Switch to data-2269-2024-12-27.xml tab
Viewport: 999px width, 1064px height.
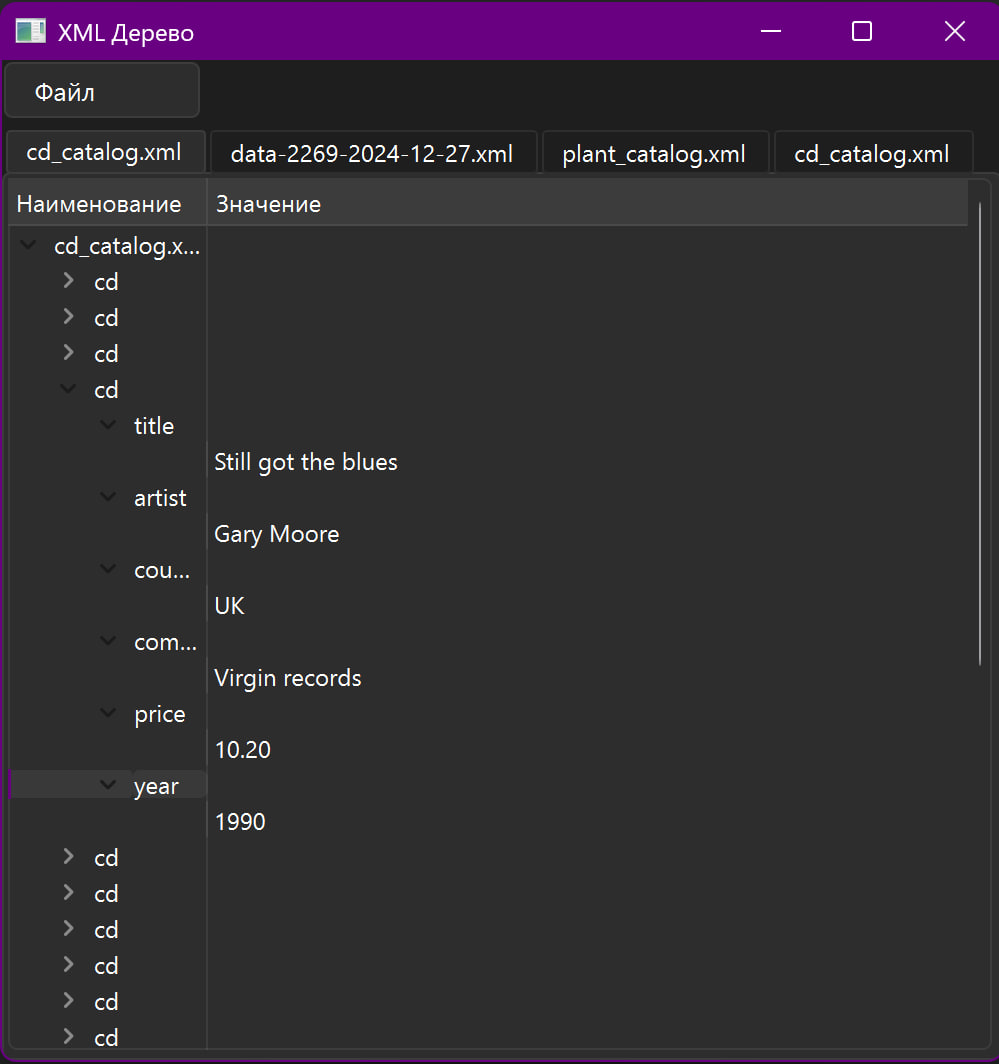point(372,154)
